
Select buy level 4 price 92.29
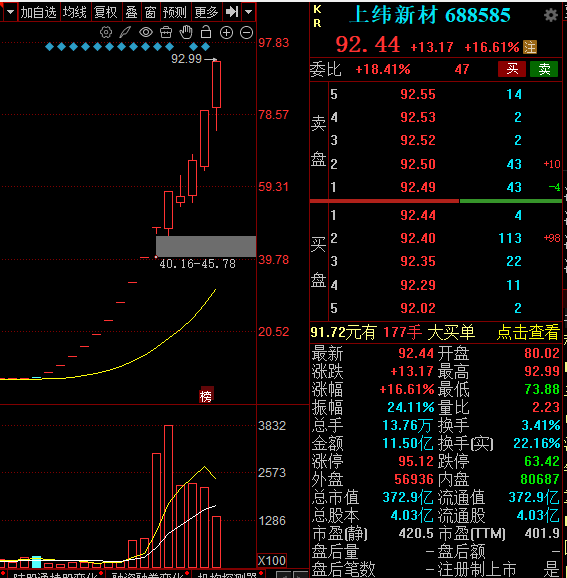pyautogui.click(x=418, y=285)
